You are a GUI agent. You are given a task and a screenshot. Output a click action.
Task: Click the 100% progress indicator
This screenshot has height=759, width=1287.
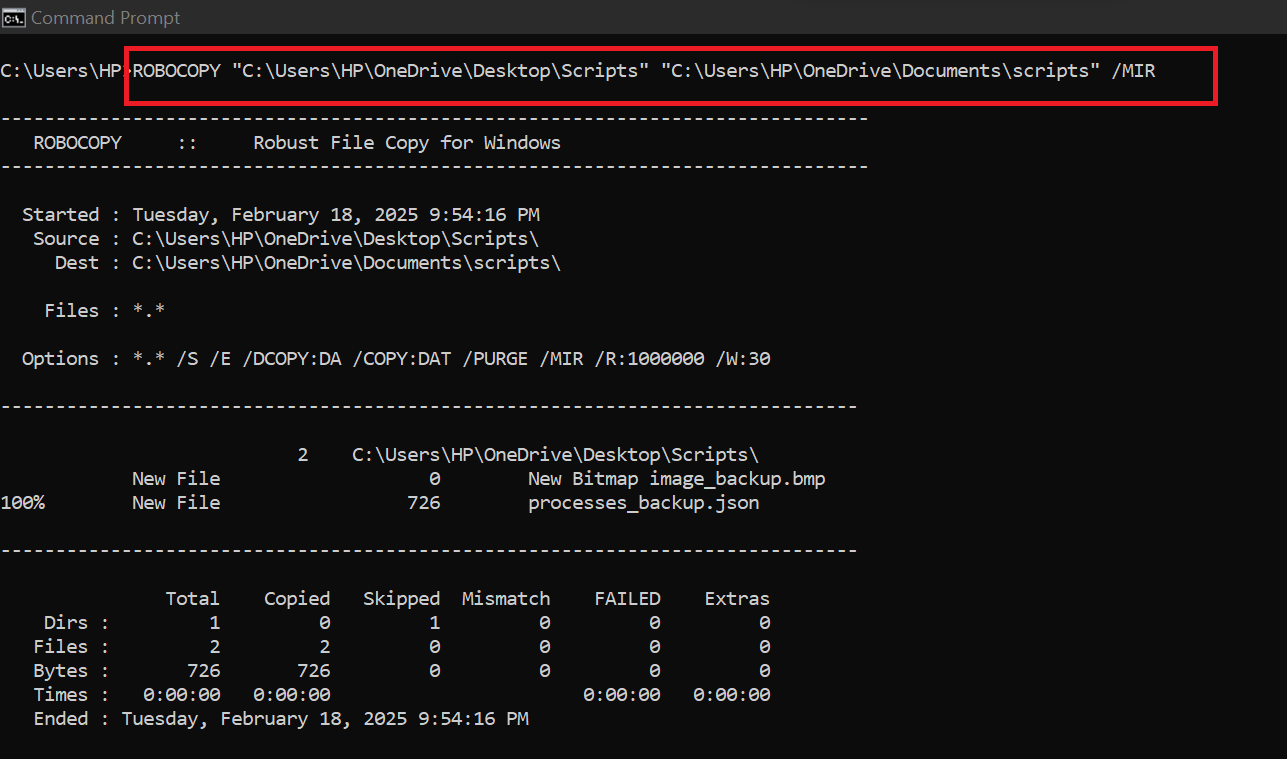click(22, 503)
